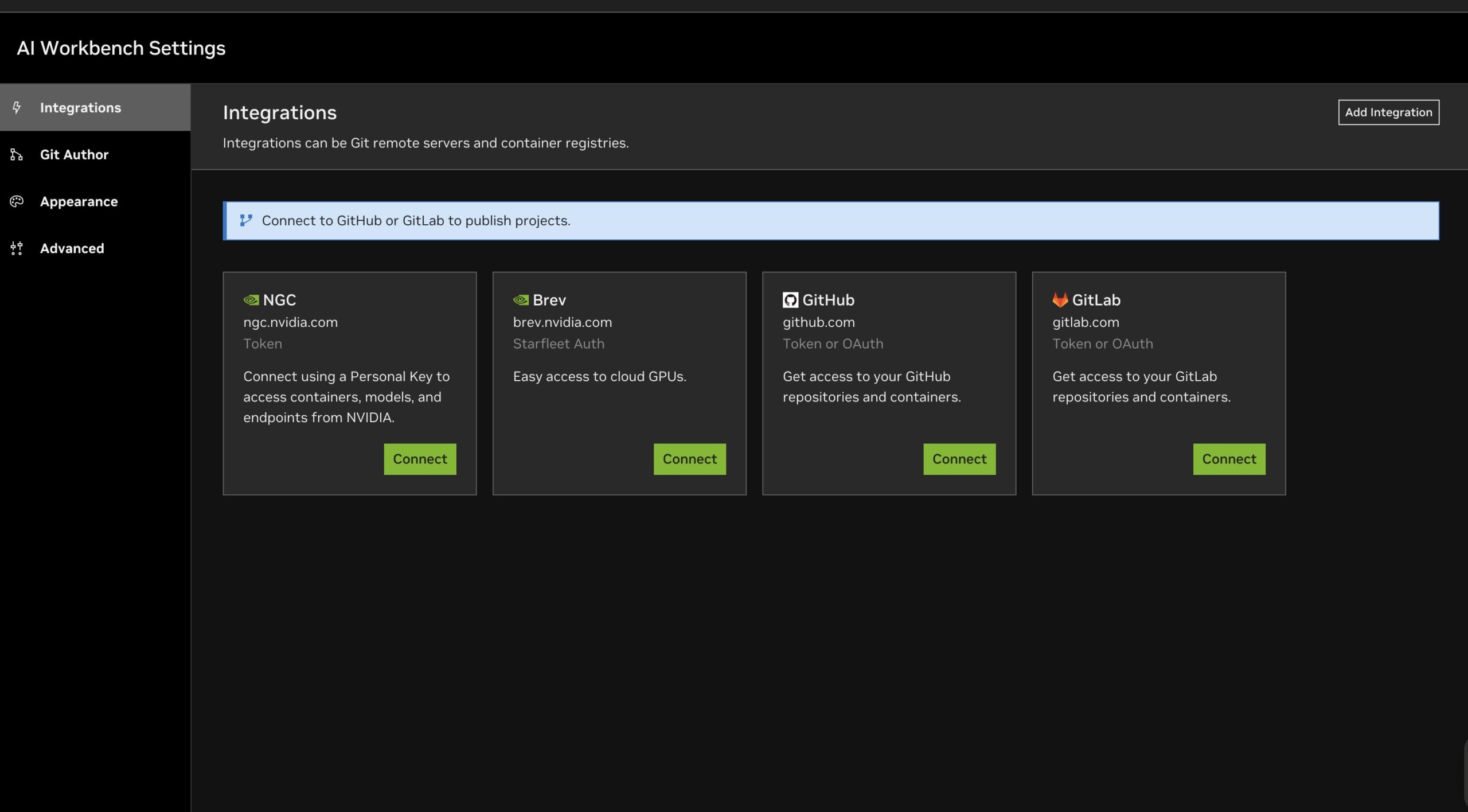Click the Advanced sliders icon
The image size is (1468, 812).
tap(17, 248)
